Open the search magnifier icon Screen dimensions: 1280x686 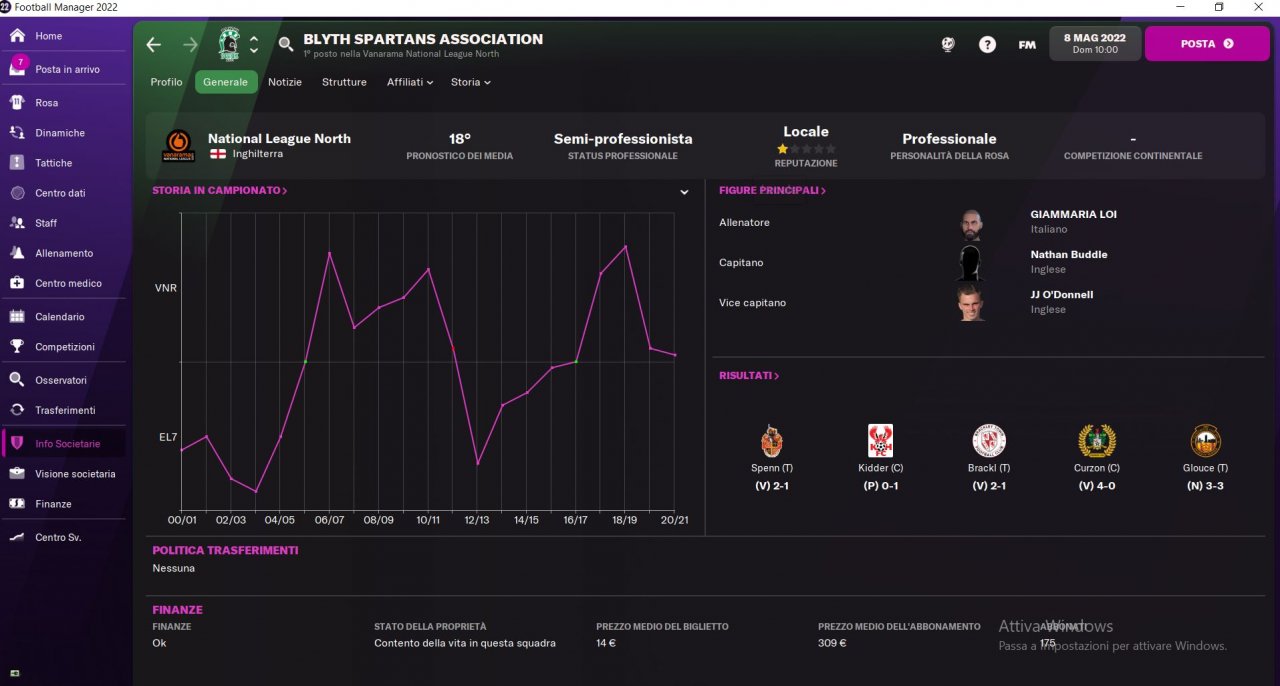286,44
